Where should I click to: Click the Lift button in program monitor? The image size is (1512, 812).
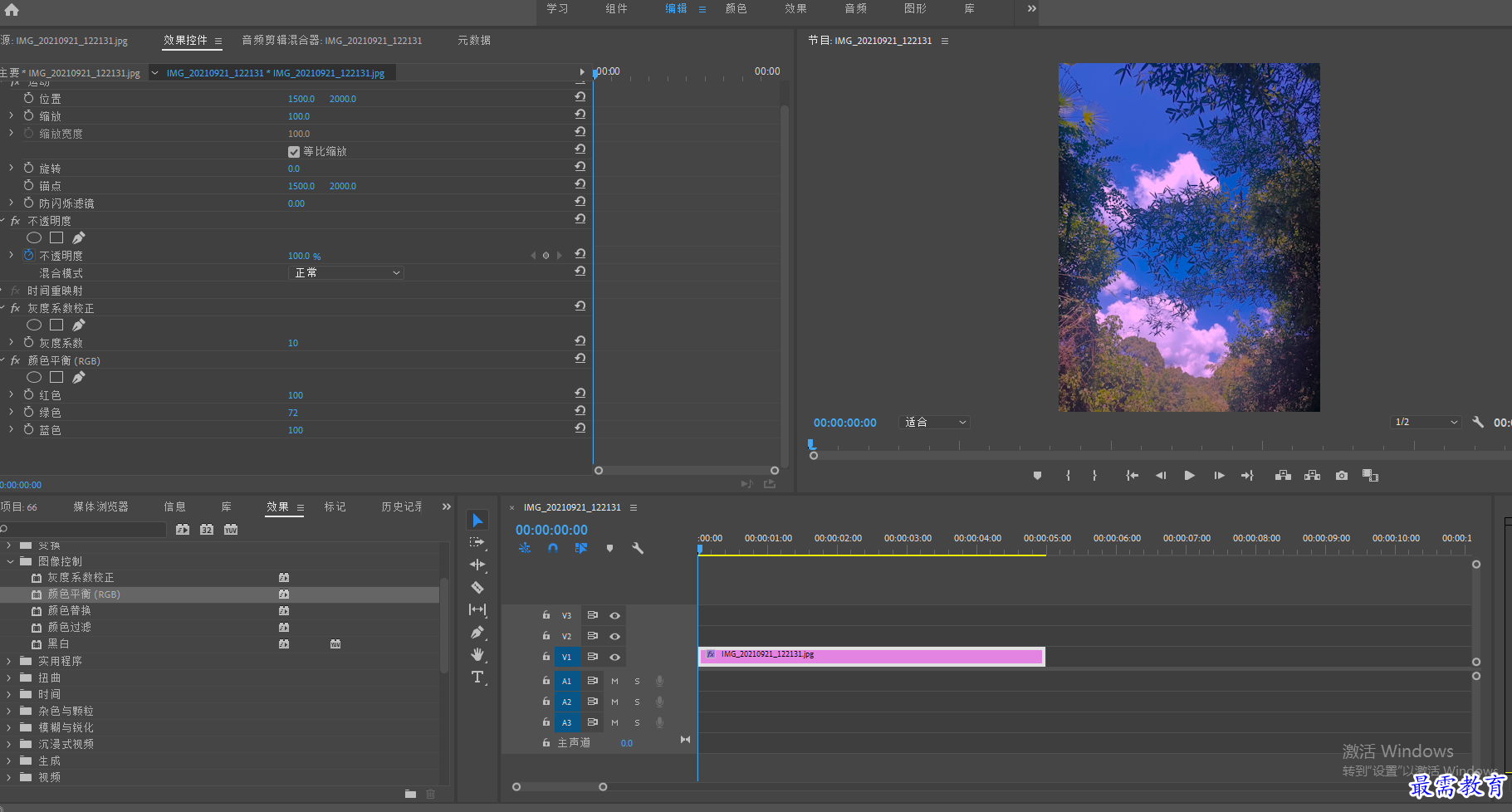tap(1283, 476)
